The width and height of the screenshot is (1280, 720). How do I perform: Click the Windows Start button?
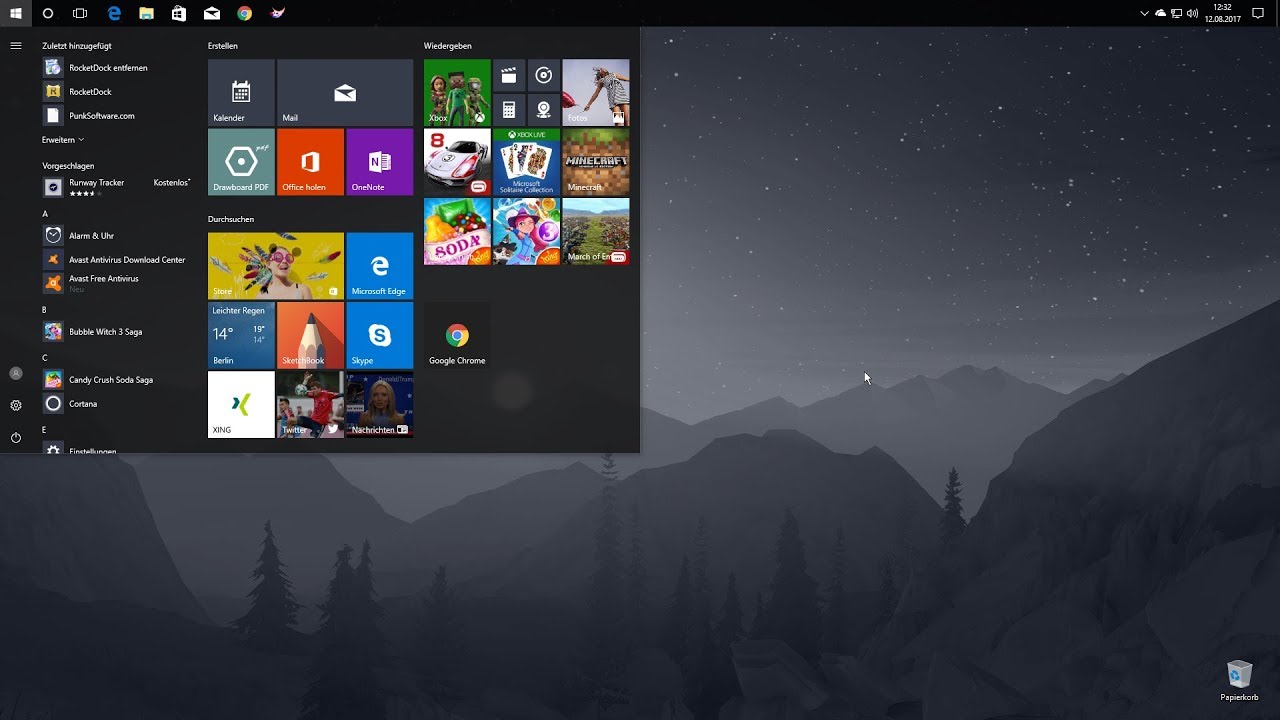click(x=16, y=13)
